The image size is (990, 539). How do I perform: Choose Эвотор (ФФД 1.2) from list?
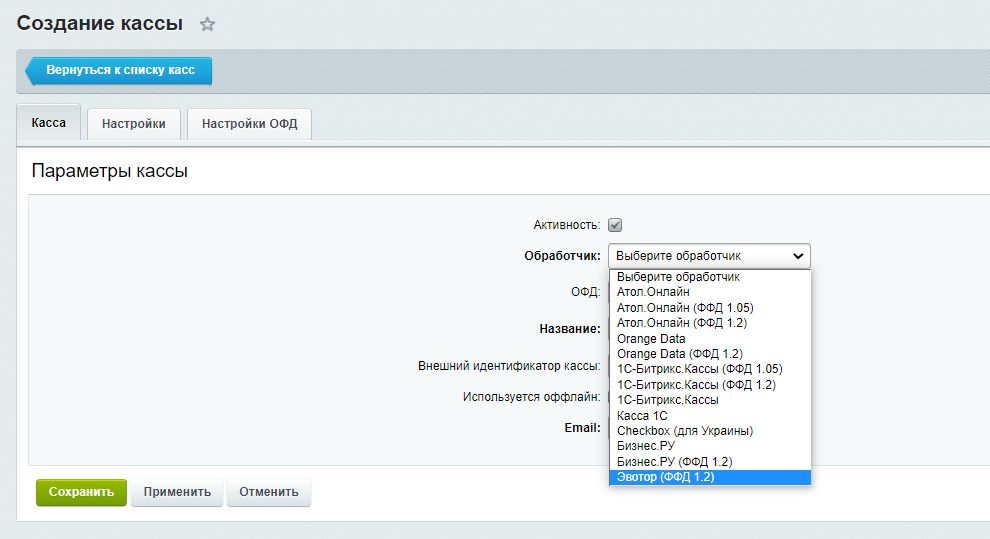tap(666, 477)
